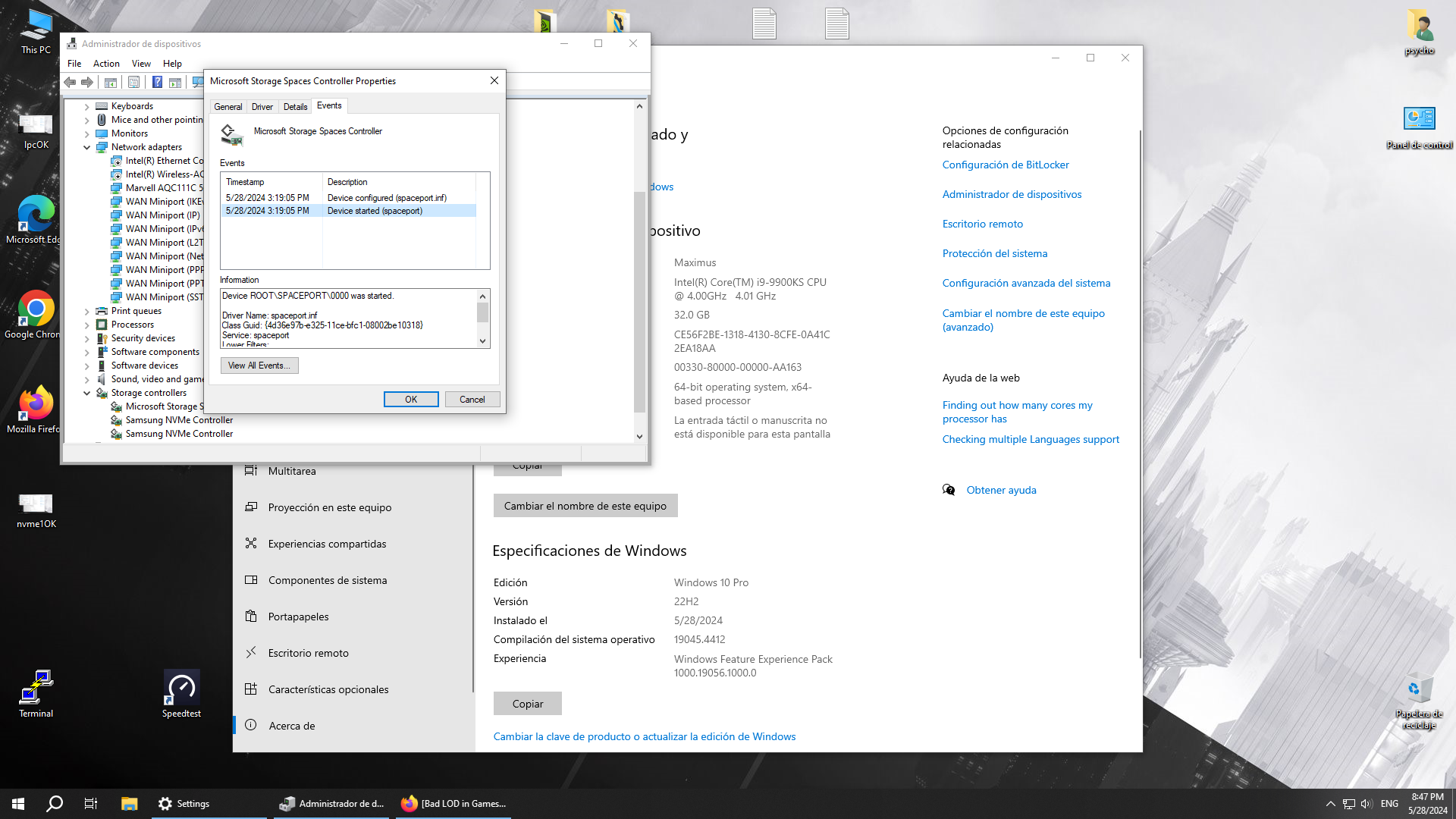Expand the Keyboards tree node
The image size is (1456, 819).
coord(86,107)
